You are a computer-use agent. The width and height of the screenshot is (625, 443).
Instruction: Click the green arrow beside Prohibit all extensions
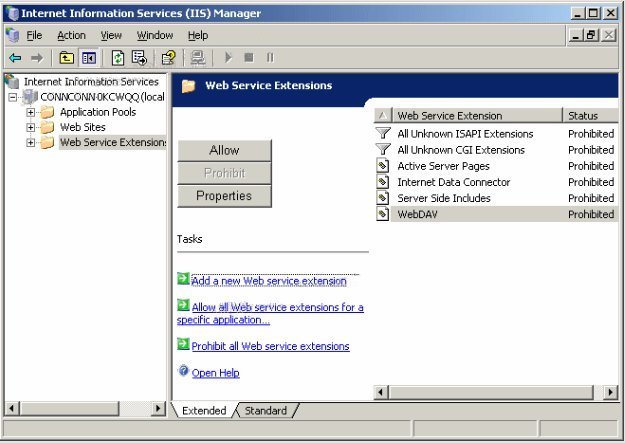coord(183,344)
